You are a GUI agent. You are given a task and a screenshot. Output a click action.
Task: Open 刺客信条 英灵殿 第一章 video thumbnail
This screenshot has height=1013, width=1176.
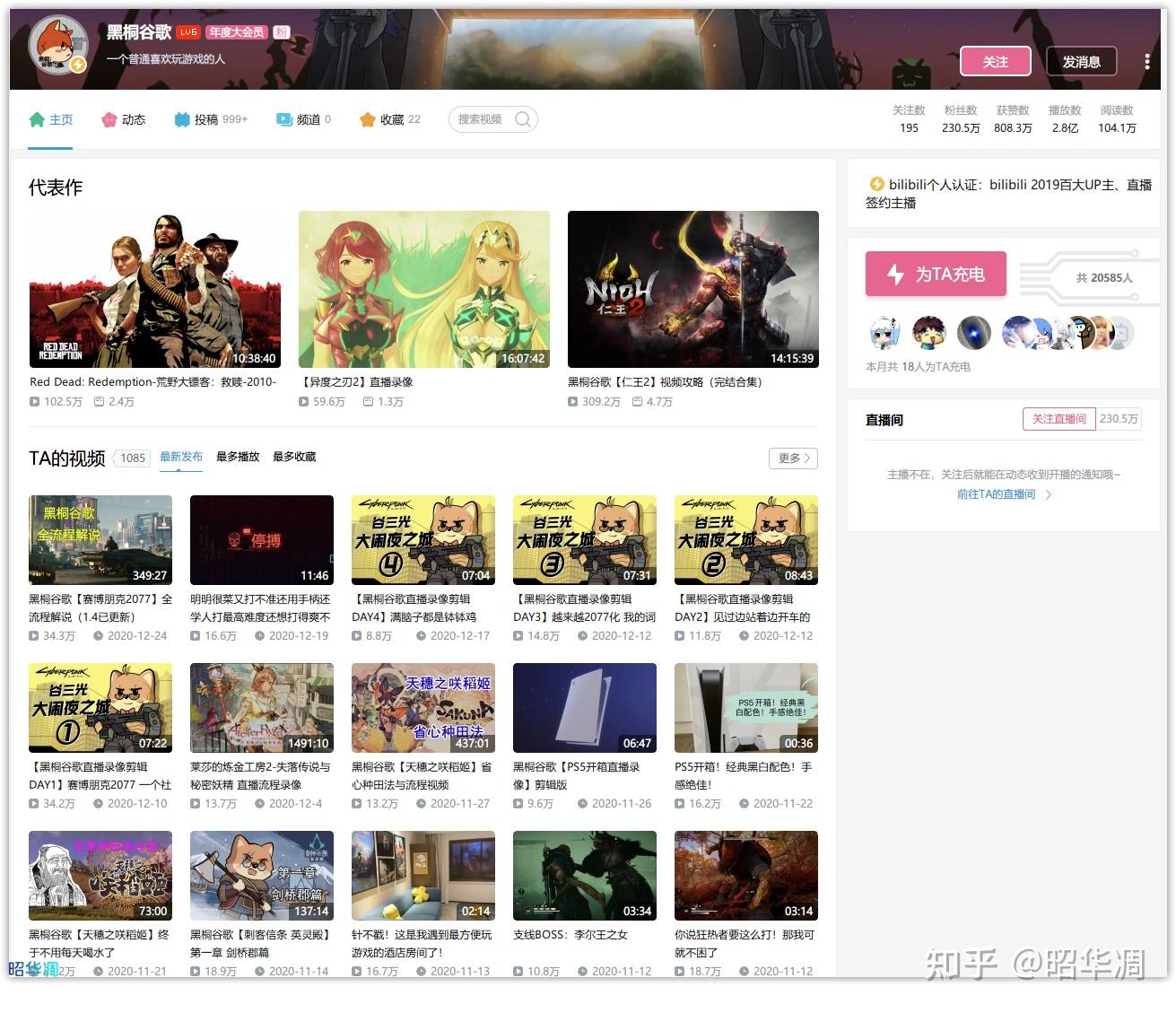tap(262, 876)
